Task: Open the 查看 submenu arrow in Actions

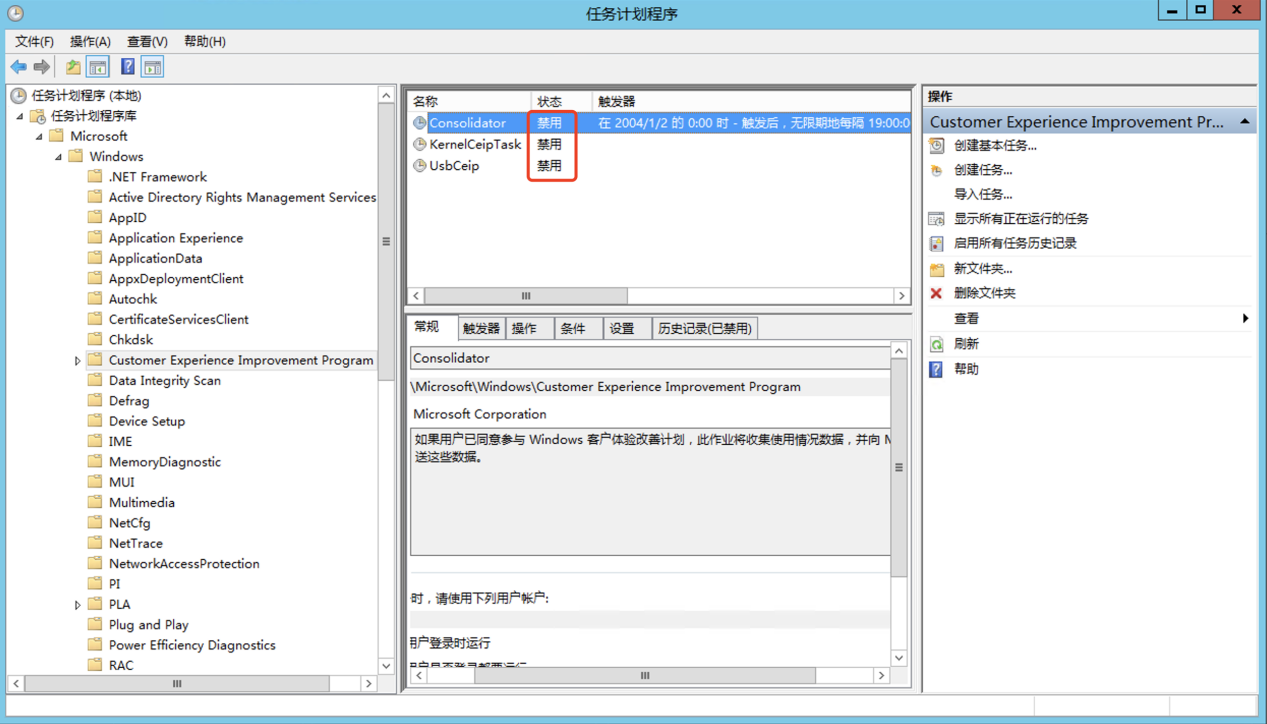Action: click(x=1245, y=318)
